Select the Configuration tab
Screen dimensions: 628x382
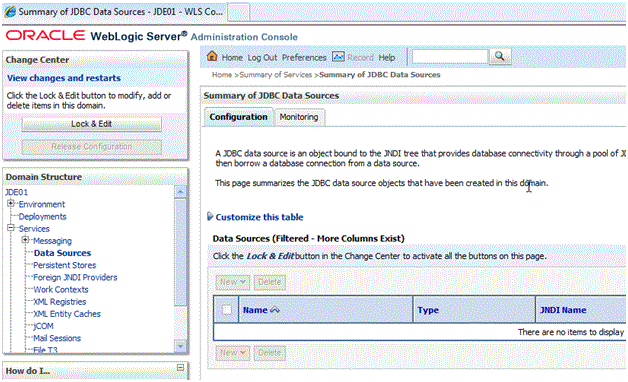click(x=238, y=117)
